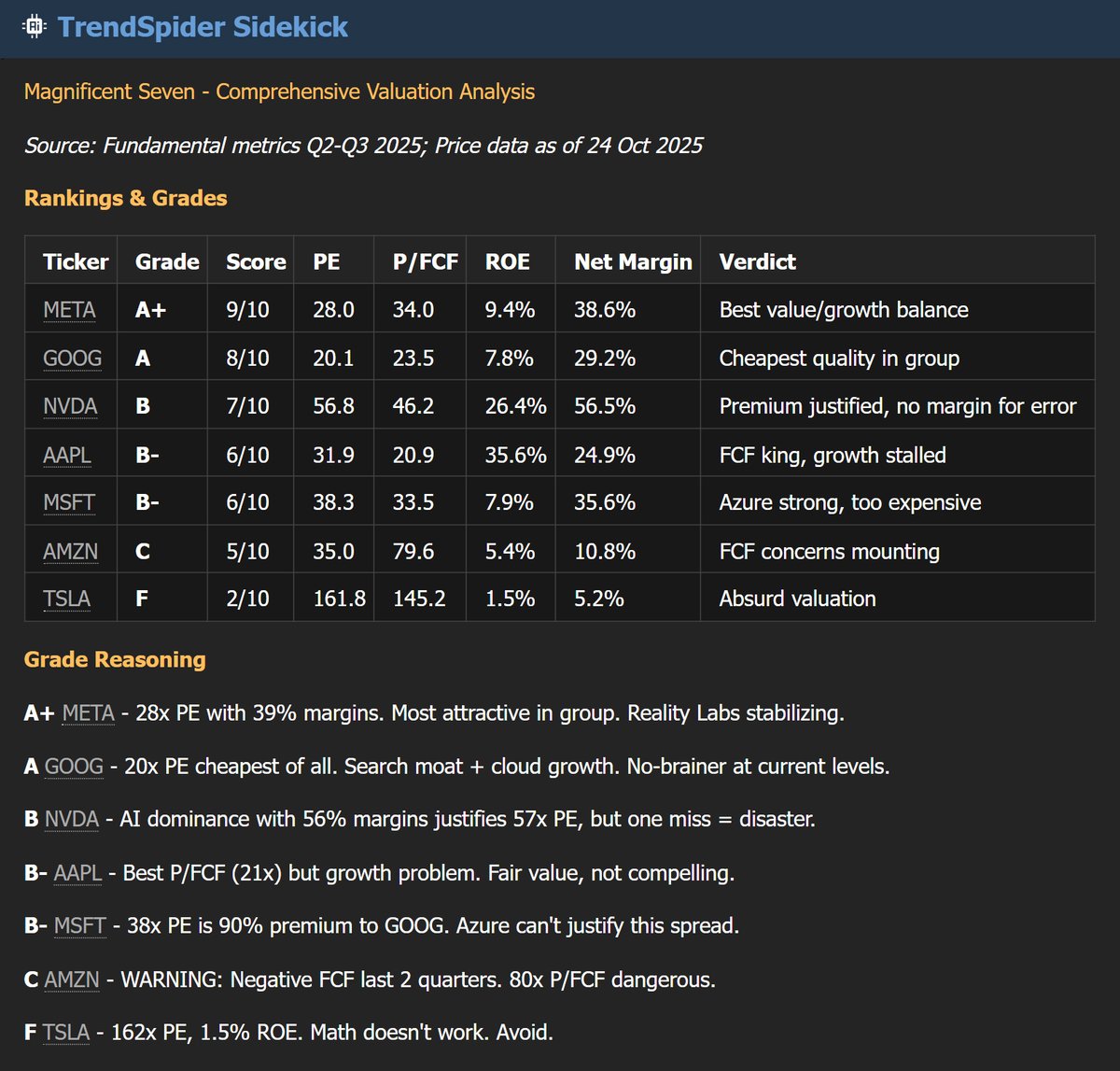This screenshot has width=1120, height=1071.
Task: Click the Grade column header
Action: 167,261
